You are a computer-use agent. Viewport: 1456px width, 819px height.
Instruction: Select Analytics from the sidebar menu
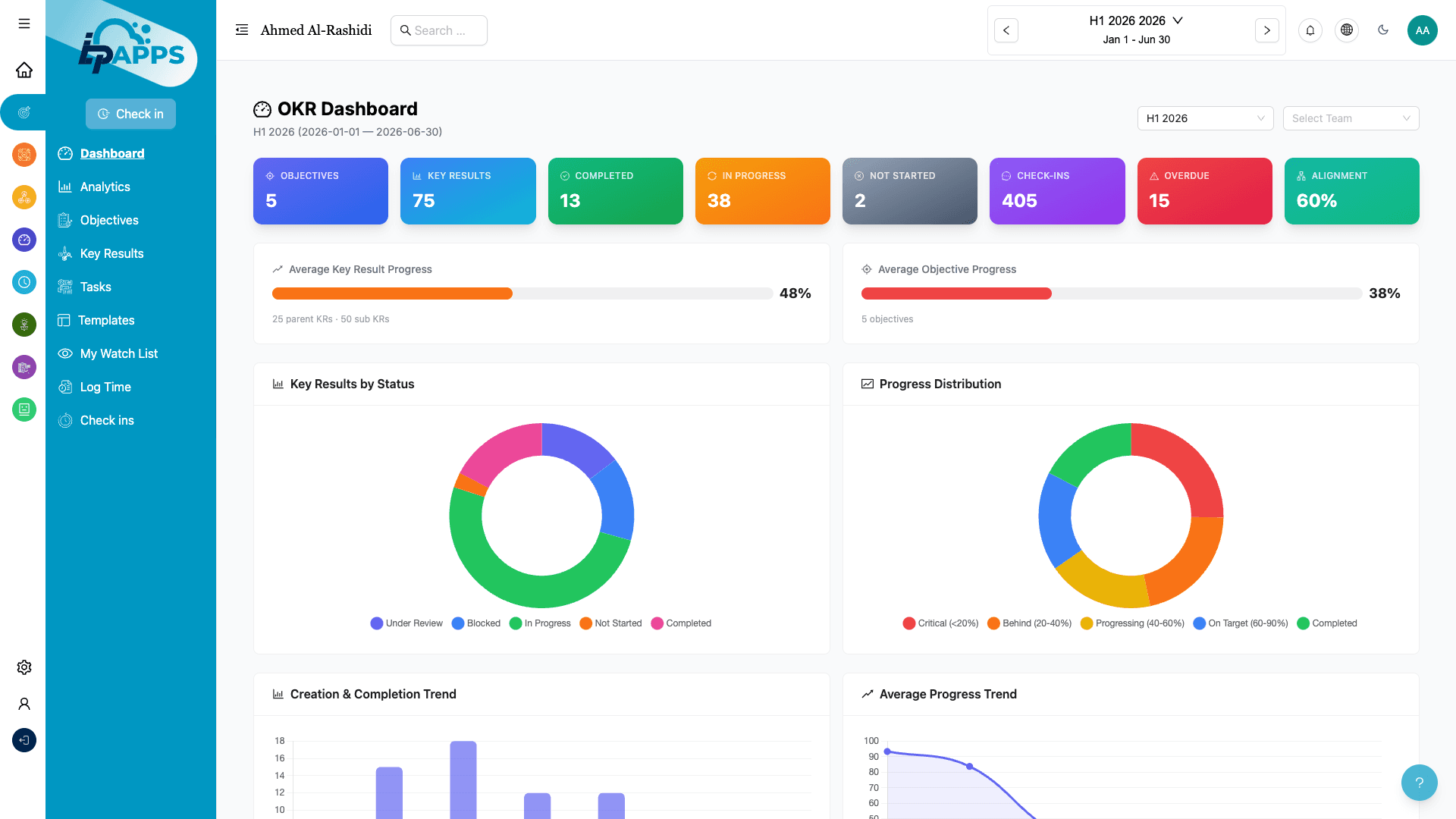click(x=105, y=187)
